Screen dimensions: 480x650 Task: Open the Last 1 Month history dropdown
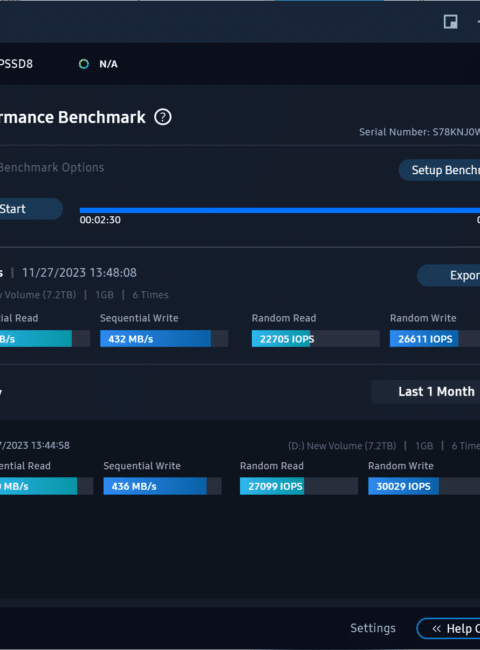(426, 391)
